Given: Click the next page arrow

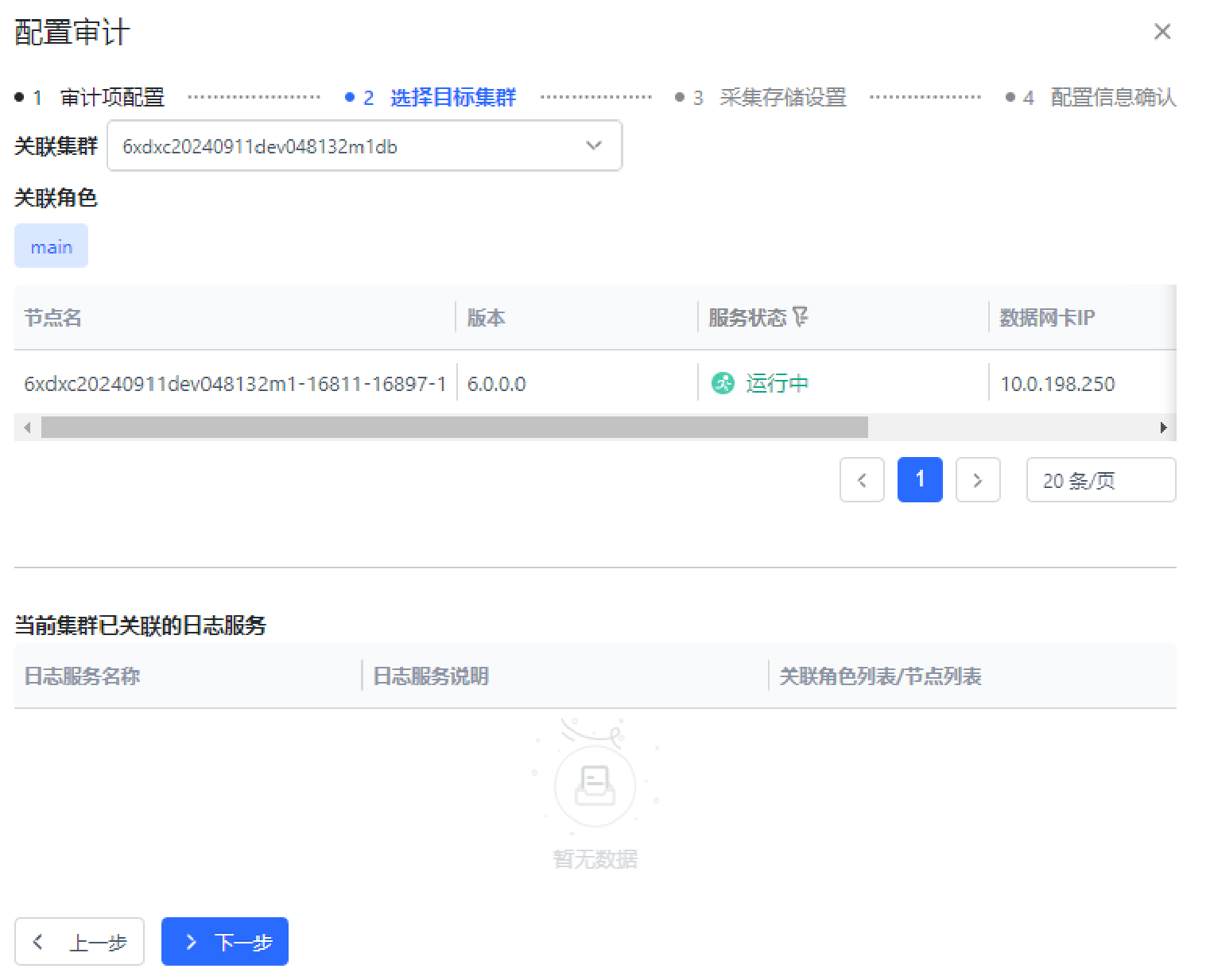Looking at the screenshot, I should click(978, 479).
